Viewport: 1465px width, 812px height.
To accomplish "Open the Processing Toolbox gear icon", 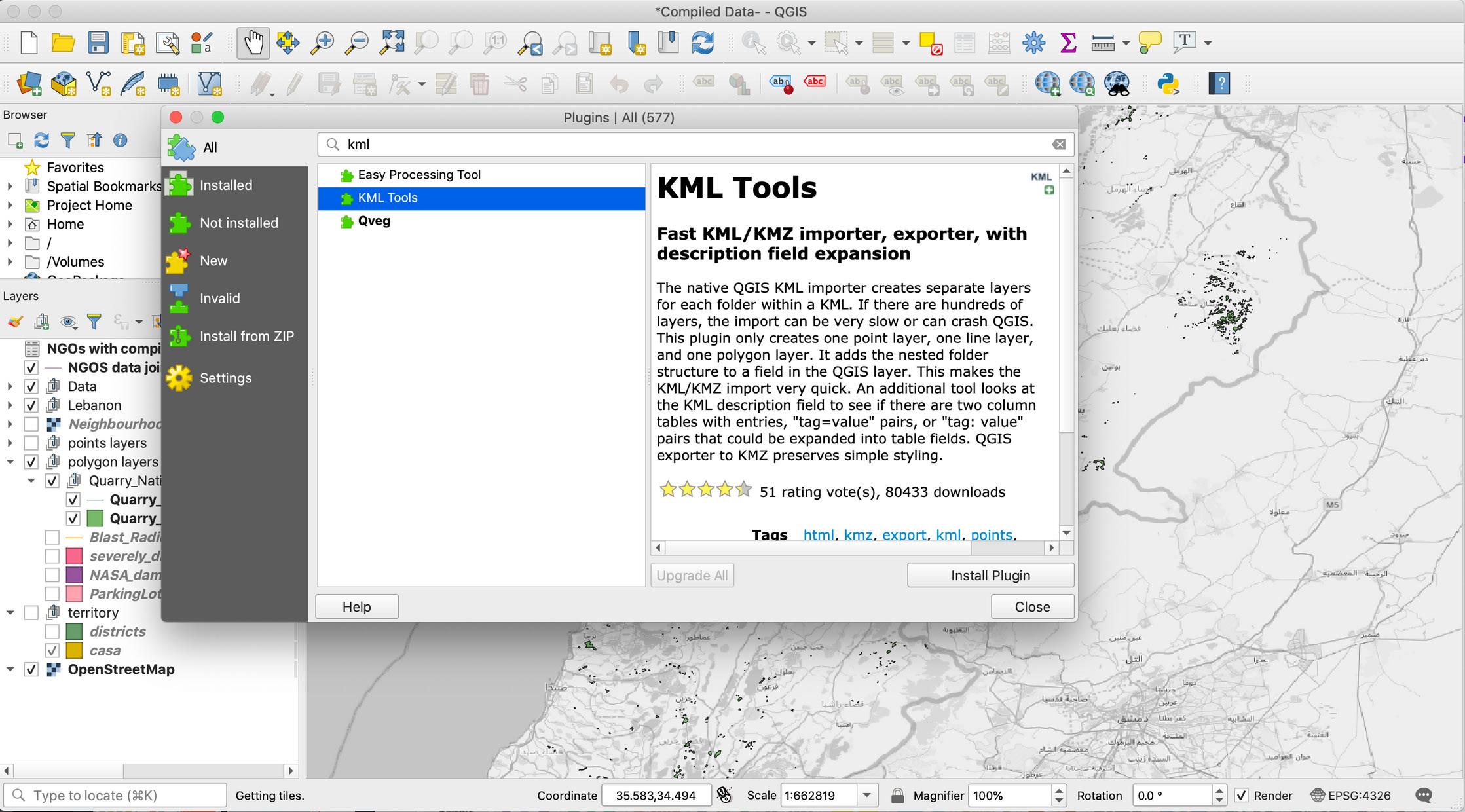I will (x=1033, y=43).
